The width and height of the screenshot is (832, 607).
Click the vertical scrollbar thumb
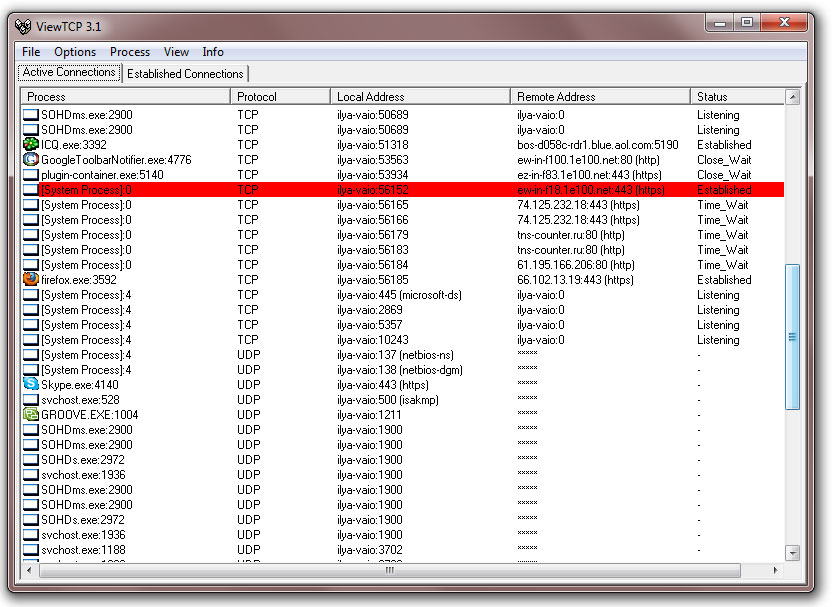pyautogui.click(x=792, y=337)
